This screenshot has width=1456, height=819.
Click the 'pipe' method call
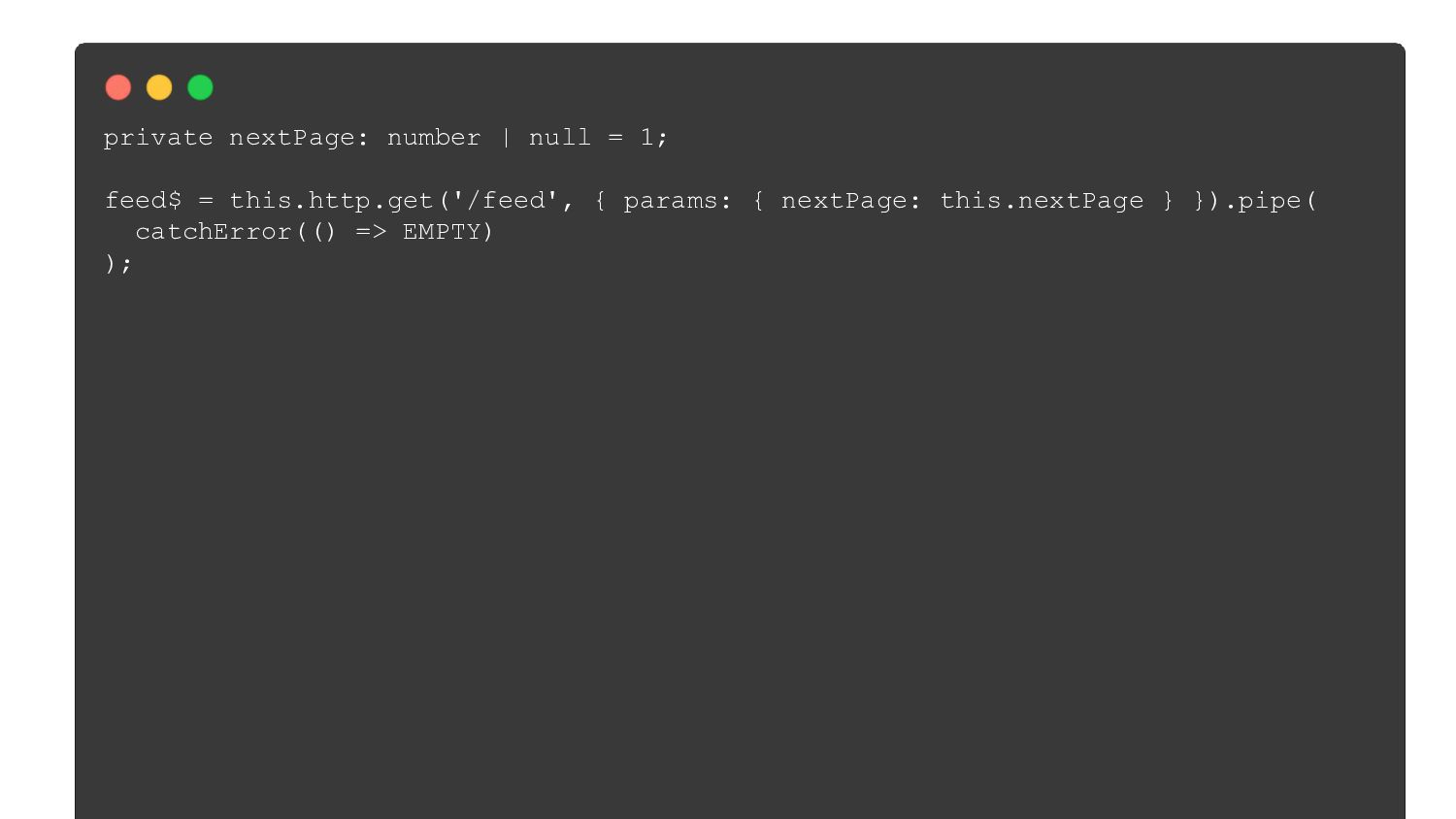click(1270, 201)
